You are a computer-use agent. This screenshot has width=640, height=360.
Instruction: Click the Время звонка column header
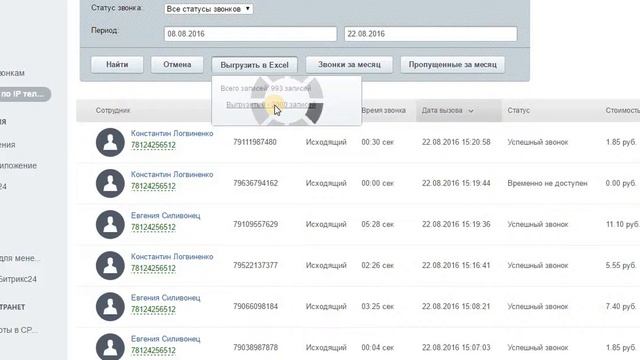pyautogui.click(x=383, y=110)
